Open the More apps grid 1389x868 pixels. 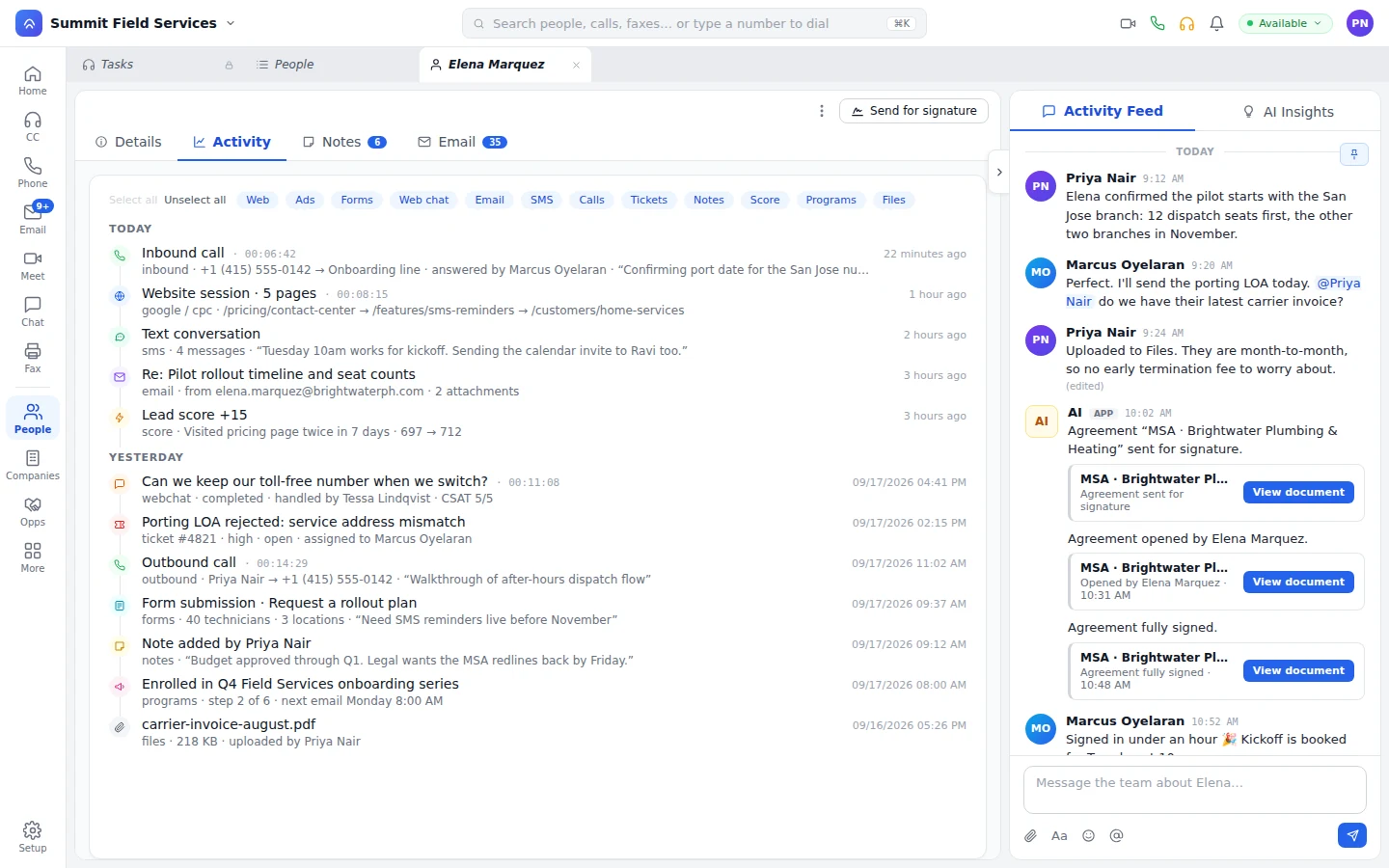point(33,558)
